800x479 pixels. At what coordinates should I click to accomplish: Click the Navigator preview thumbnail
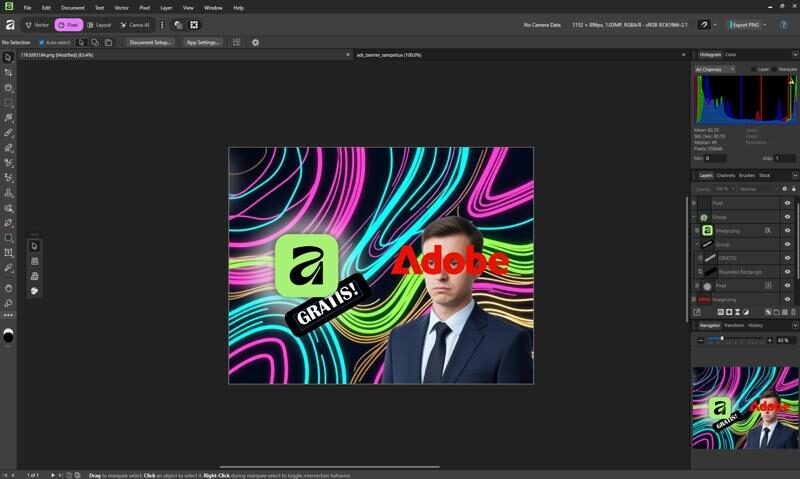[745, 408]
